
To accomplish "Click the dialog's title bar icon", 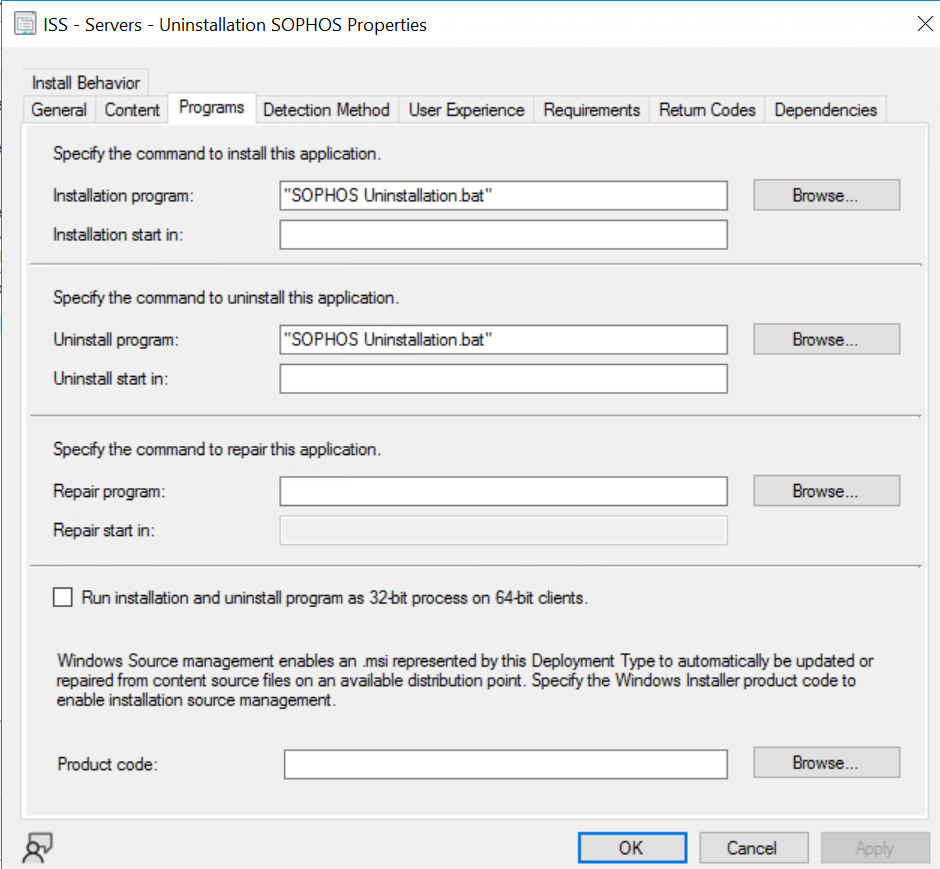I will click(x=24, y=23).
